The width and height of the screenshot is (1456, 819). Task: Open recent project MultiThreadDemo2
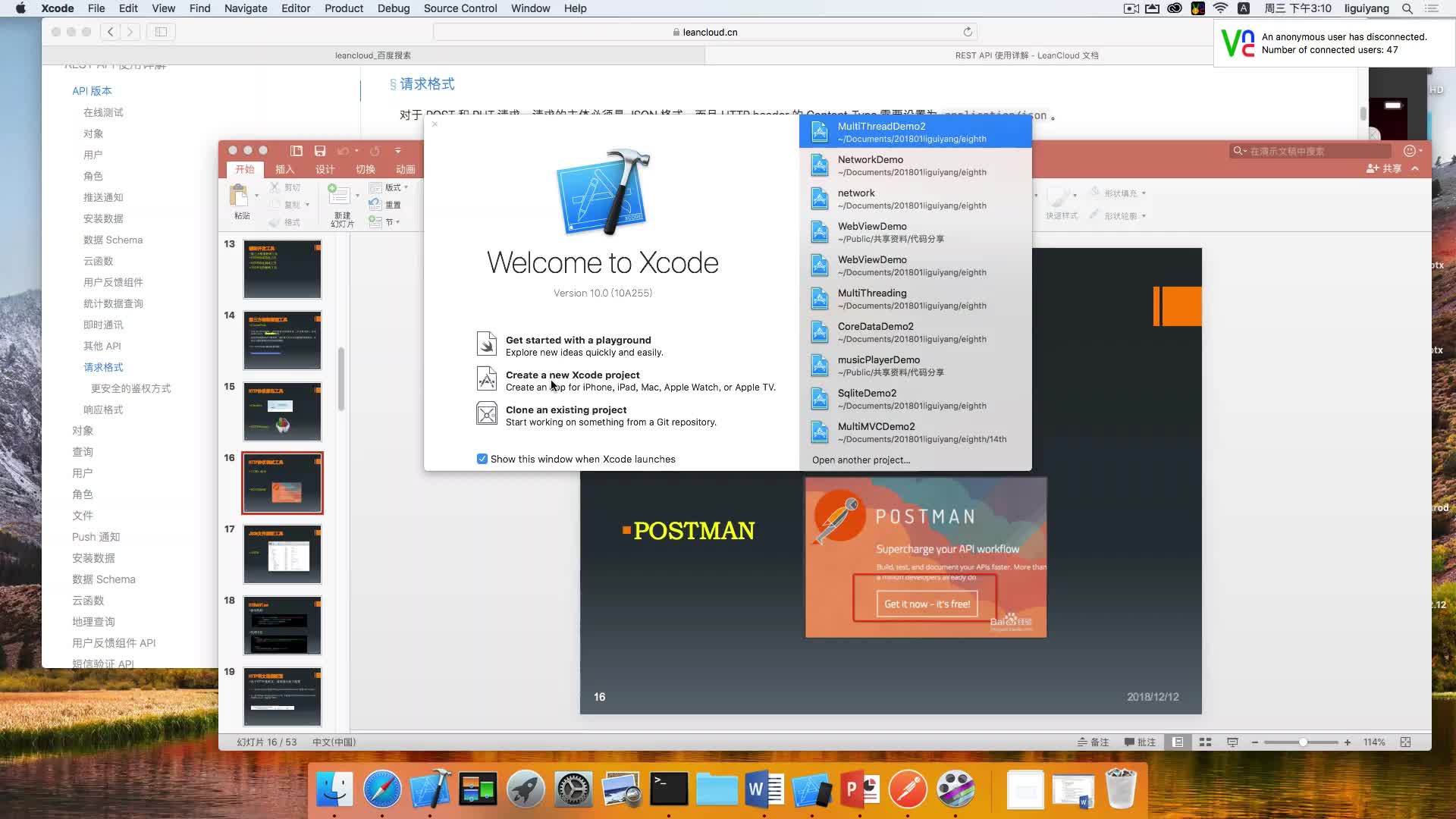915,132
